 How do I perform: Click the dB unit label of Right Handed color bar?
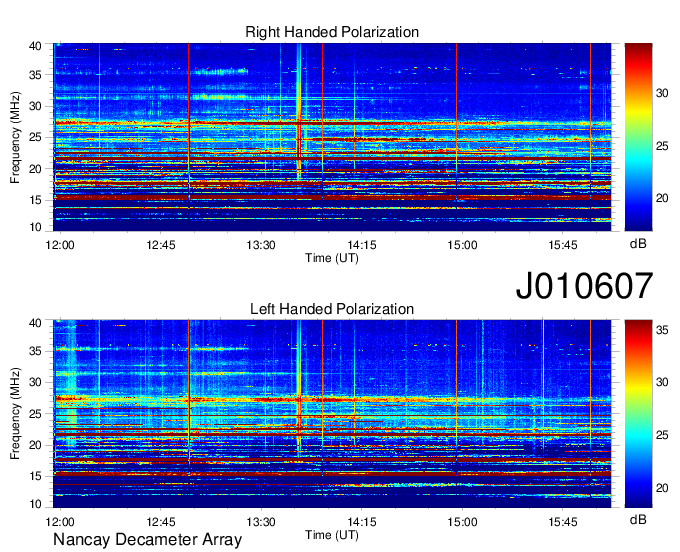pyautogui.click(x=638, y=244)
